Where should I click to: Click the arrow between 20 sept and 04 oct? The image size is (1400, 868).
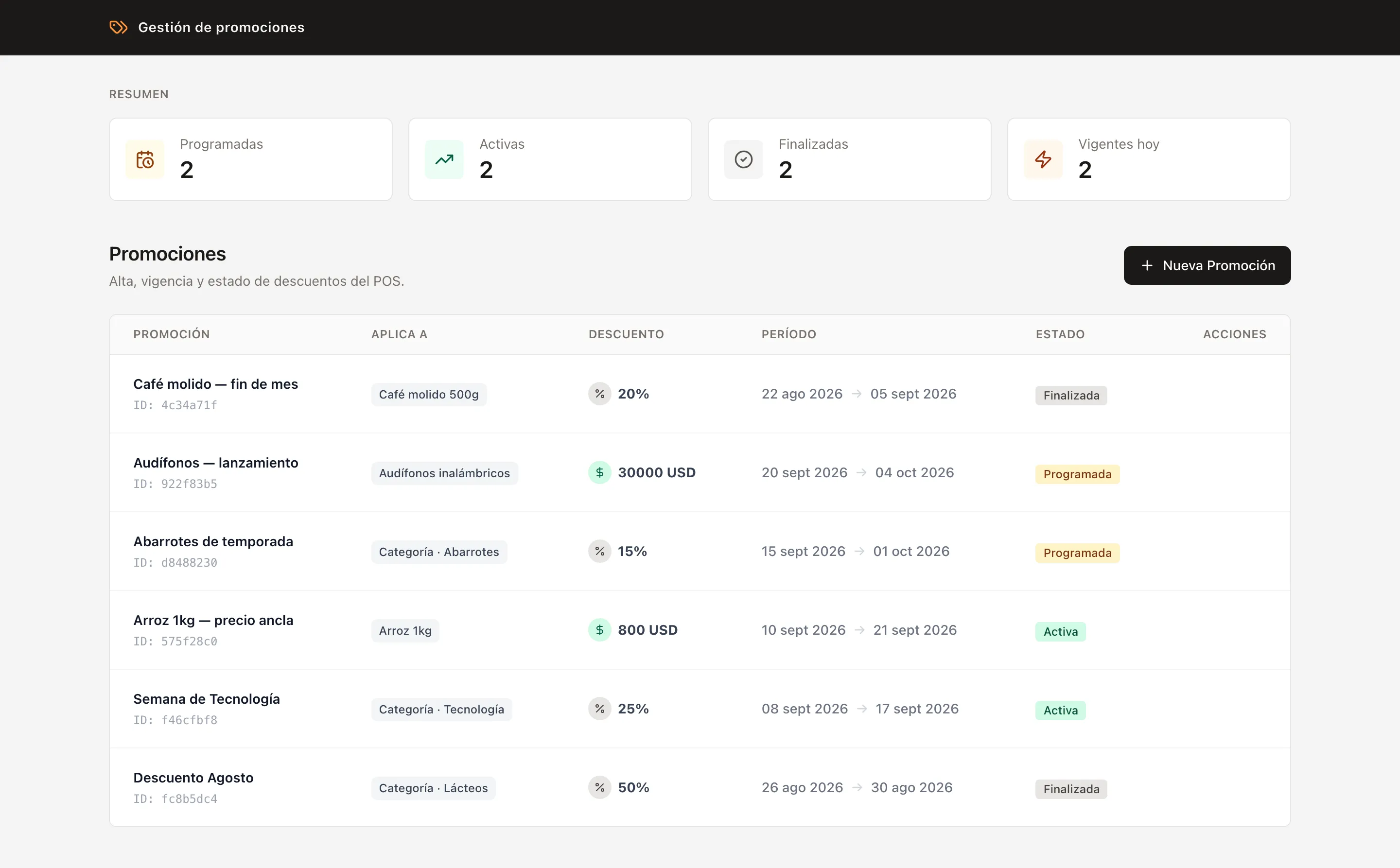(x=861, y=472)
